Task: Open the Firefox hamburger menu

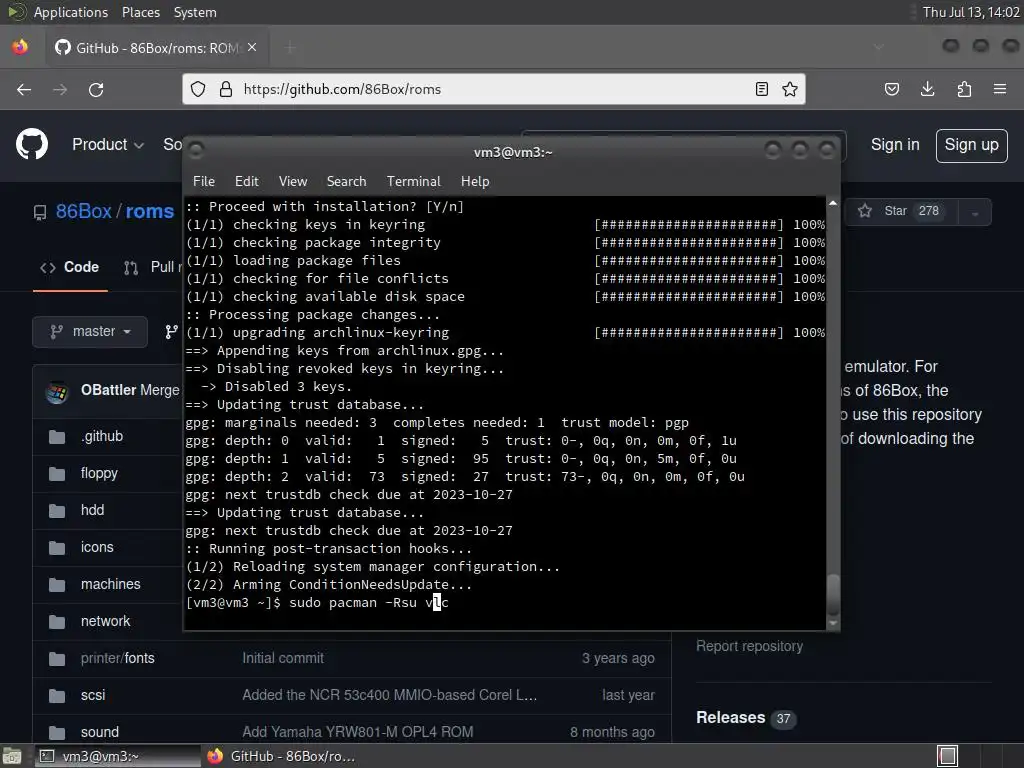Action: click(1000, 89)
